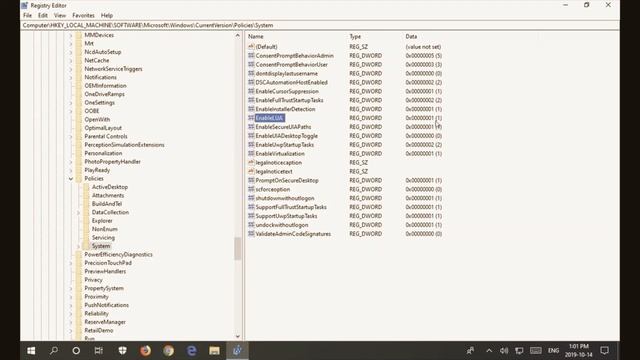Click the ConsentPromptBehaviorAdmin value icon
Viewport: 640px width, 360px height.
251,56
